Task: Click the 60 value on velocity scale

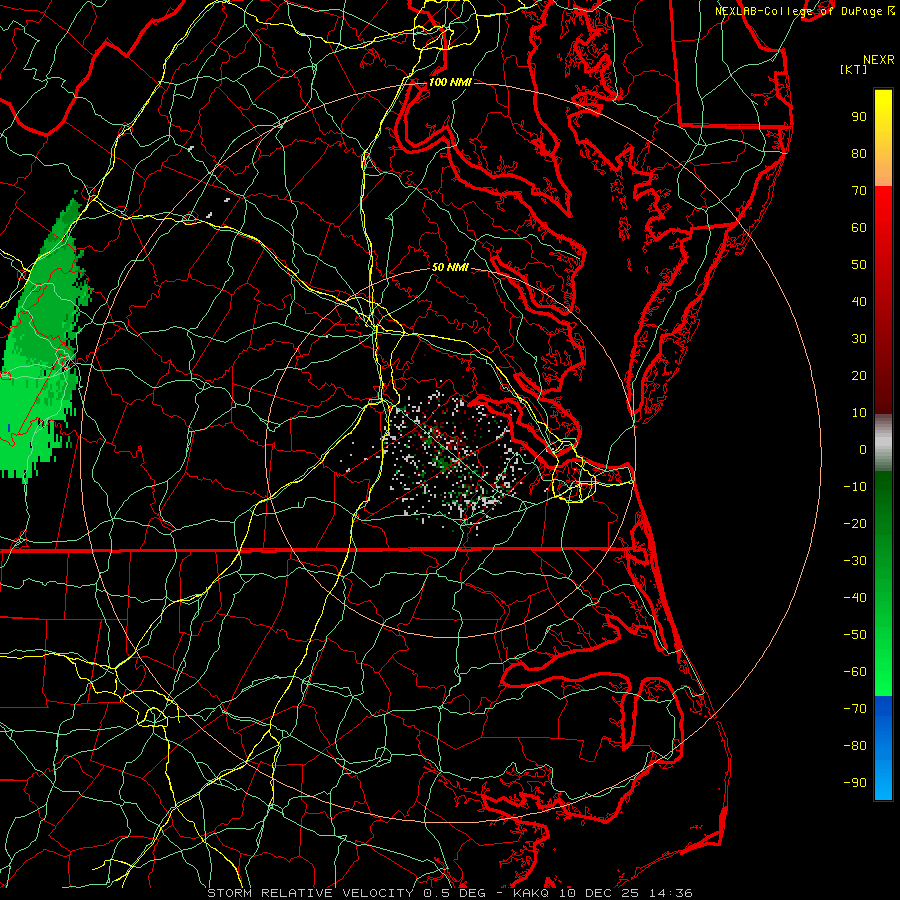Action: click(859, 227)
